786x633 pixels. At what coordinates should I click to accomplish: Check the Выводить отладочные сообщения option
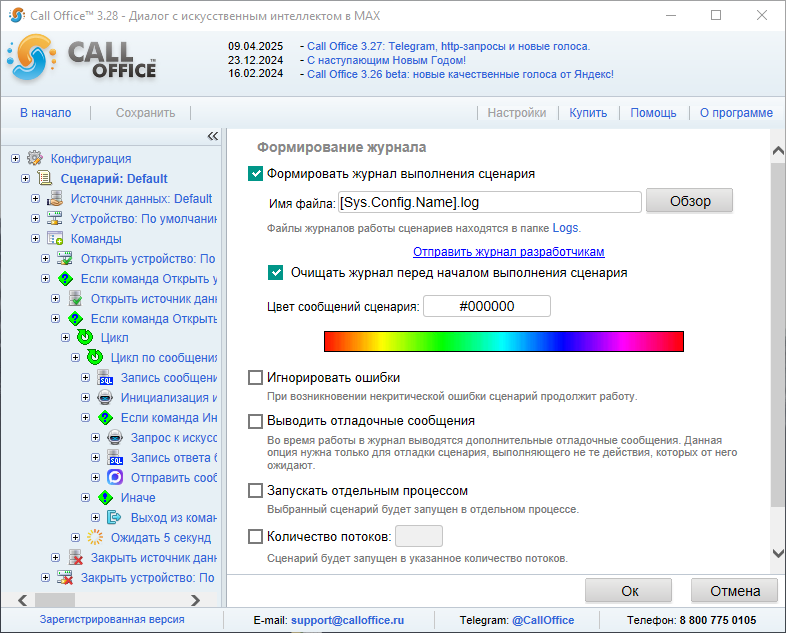[256, 421]
